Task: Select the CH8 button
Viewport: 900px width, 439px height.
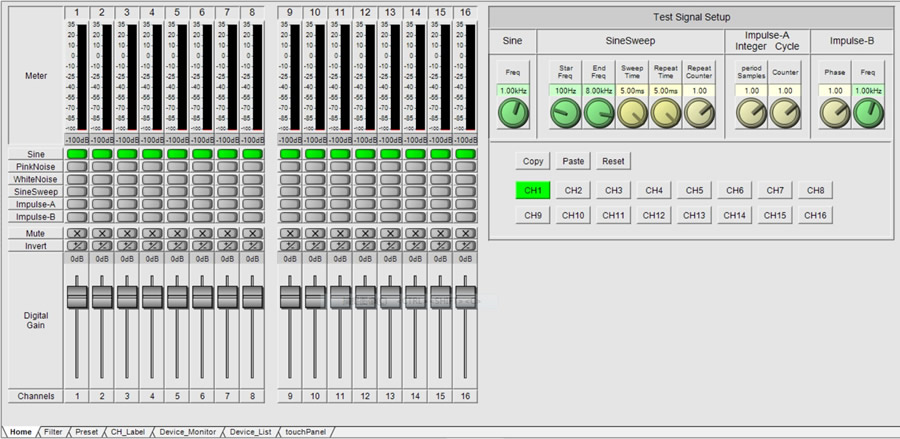Action: 816,191
